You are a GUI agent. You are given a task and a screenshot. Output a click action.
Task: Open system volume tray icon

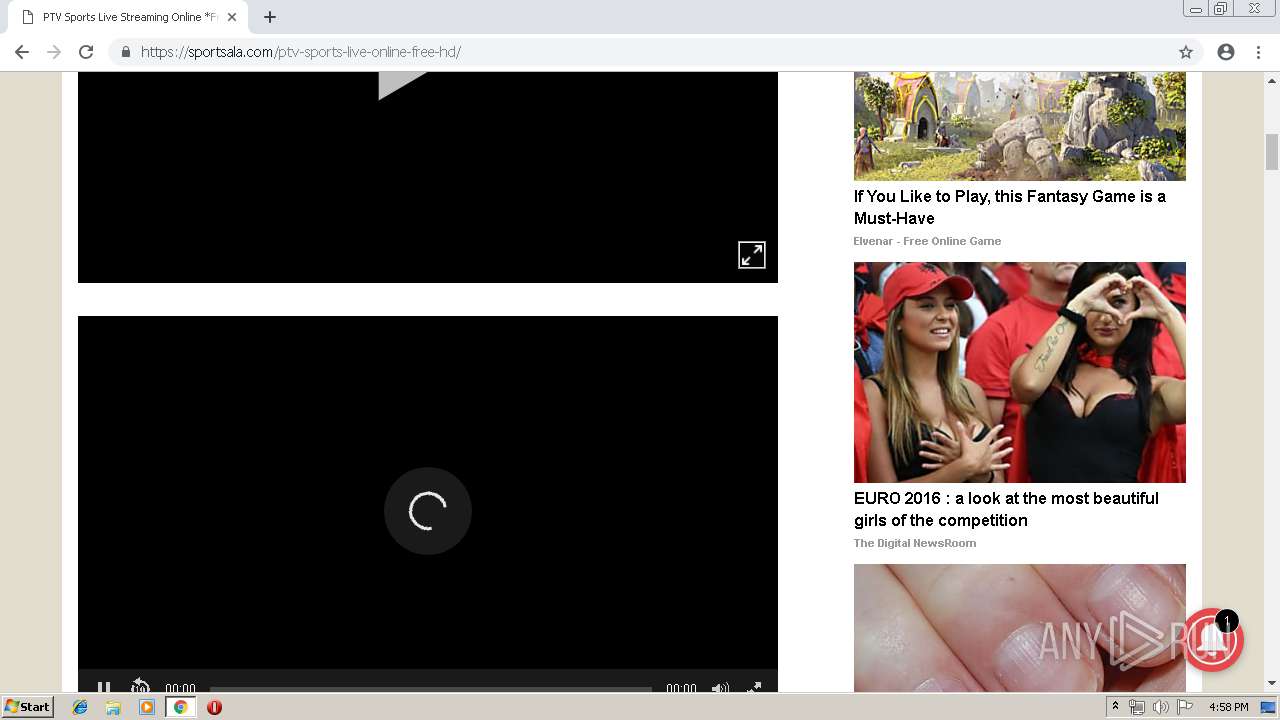click(x=1161, y=707)
